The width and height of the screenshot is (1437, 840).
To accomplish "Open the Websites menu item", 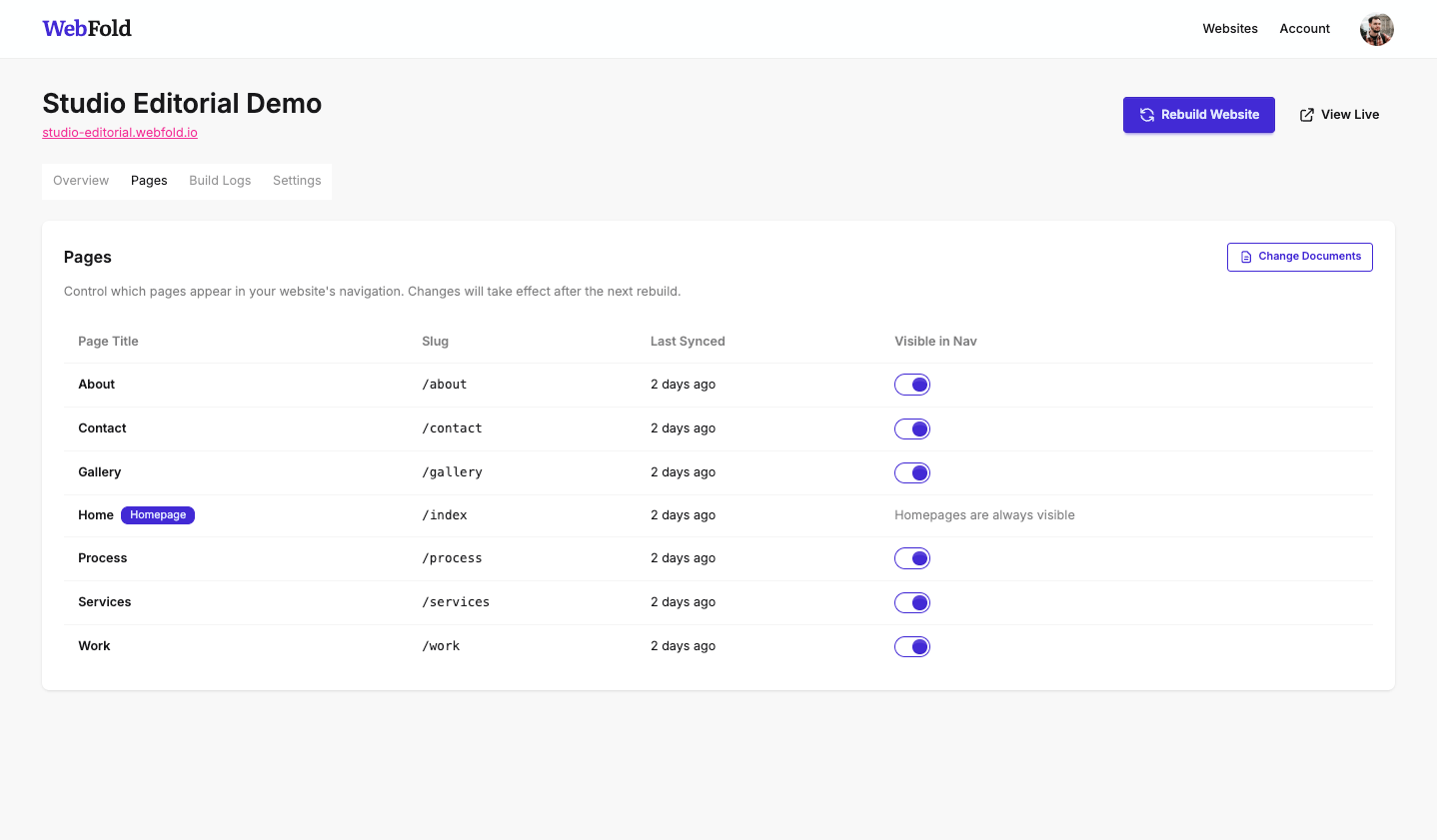I will (1229, 28).
